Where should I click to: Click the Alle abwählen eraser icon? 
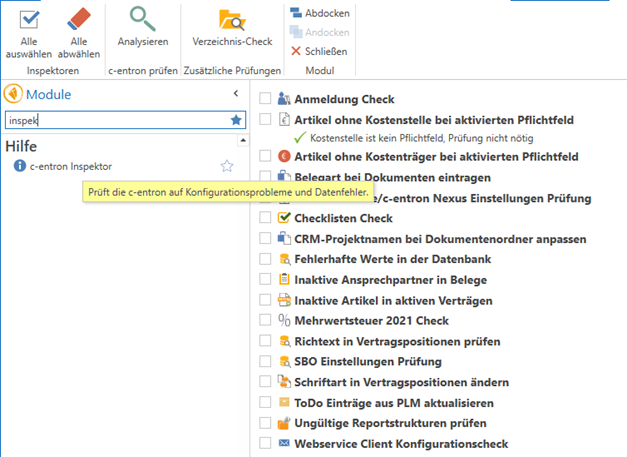pyautogui.click(x=78, y=19)
